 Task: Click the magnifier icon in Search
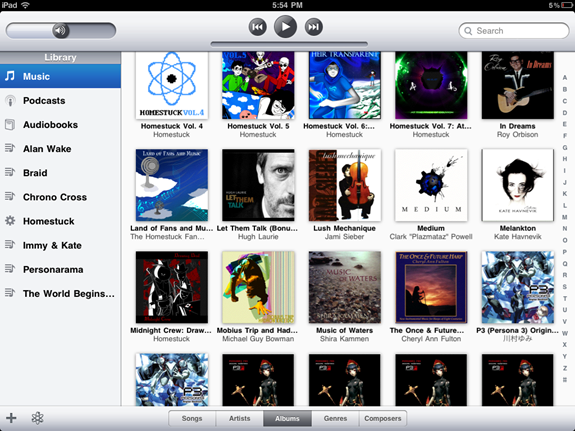click(468, 31)
